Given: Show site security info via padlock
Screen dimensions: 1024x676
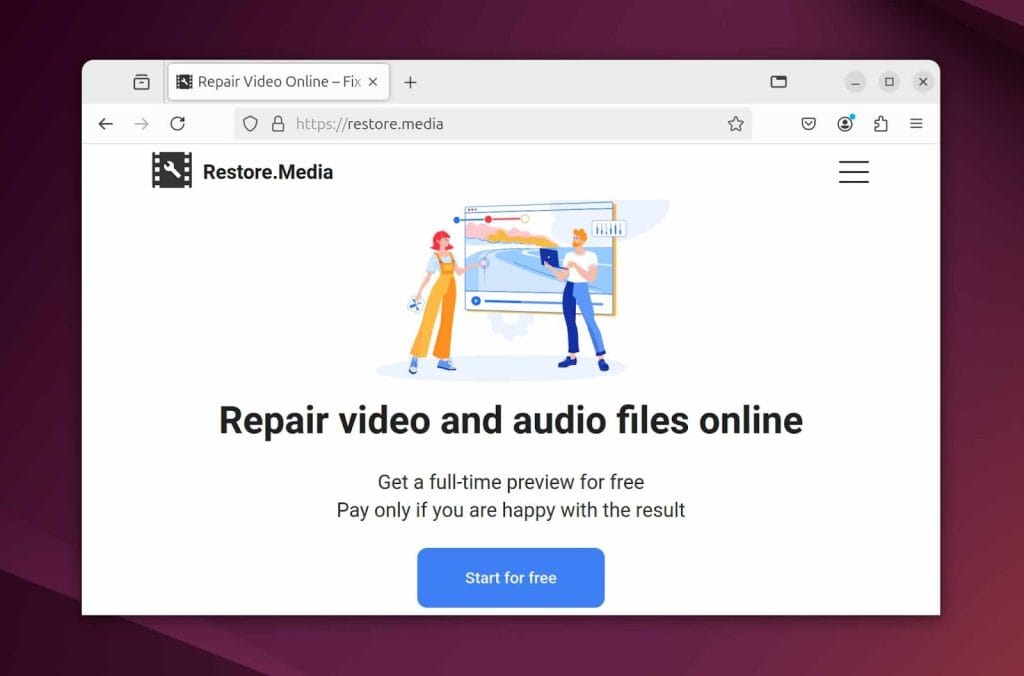Looking at the screenshot, I should [x=278, y=124].
